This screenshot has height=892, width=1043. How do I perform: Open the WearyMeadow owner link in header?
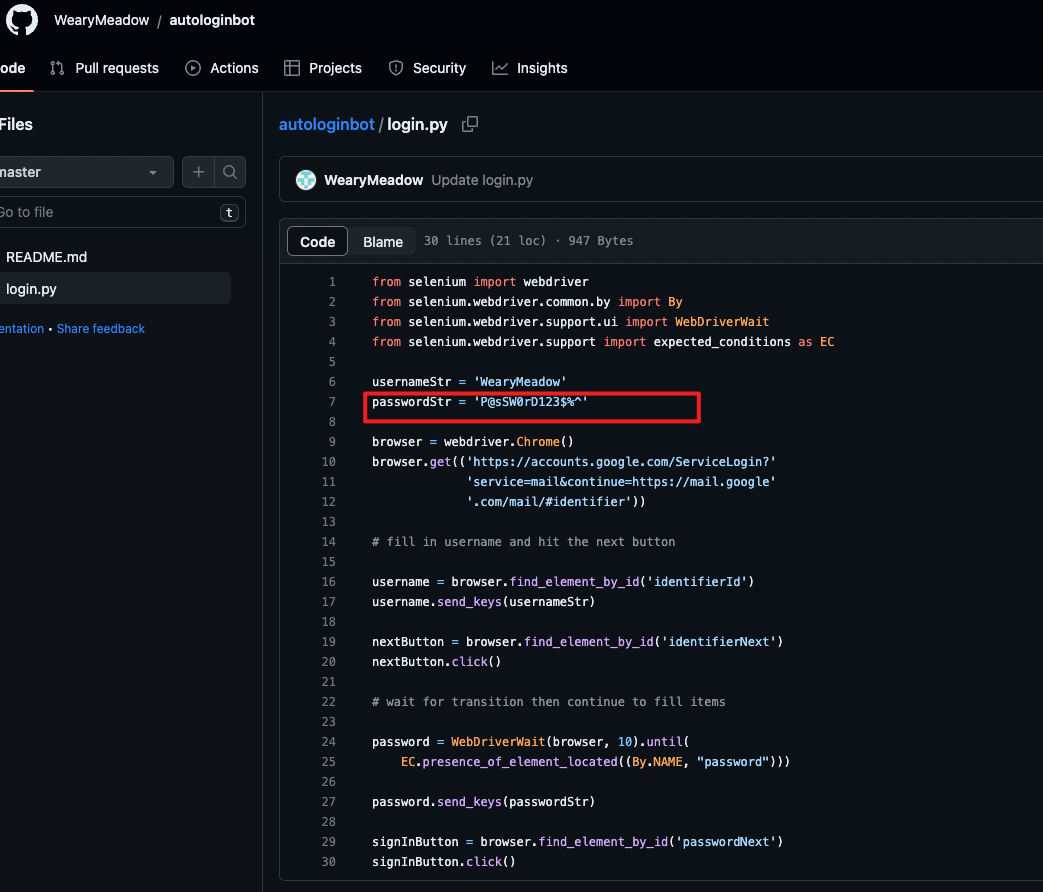(x=102, y=20)
